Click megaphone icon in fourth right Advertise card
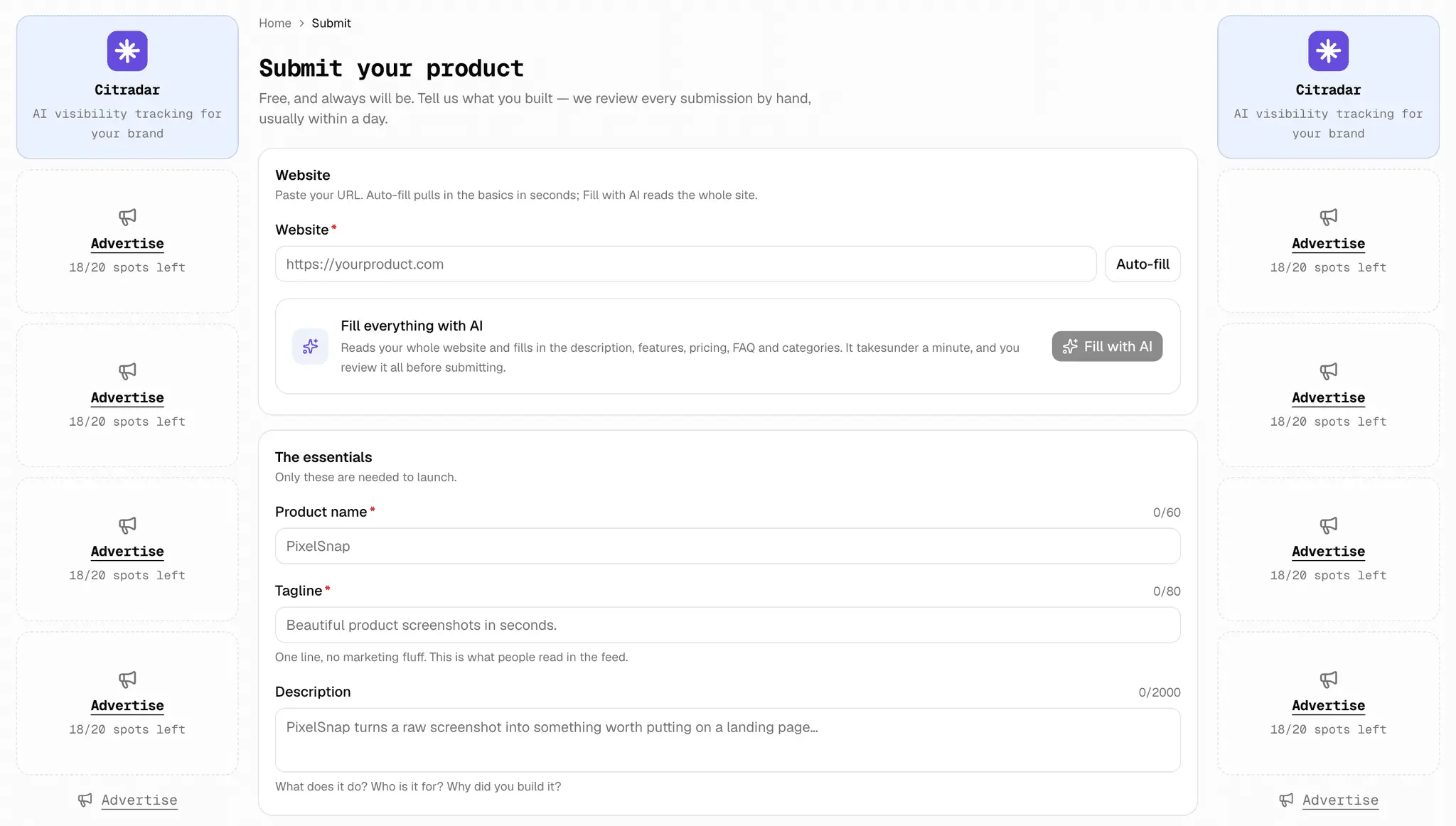 tap(1328, 680)
